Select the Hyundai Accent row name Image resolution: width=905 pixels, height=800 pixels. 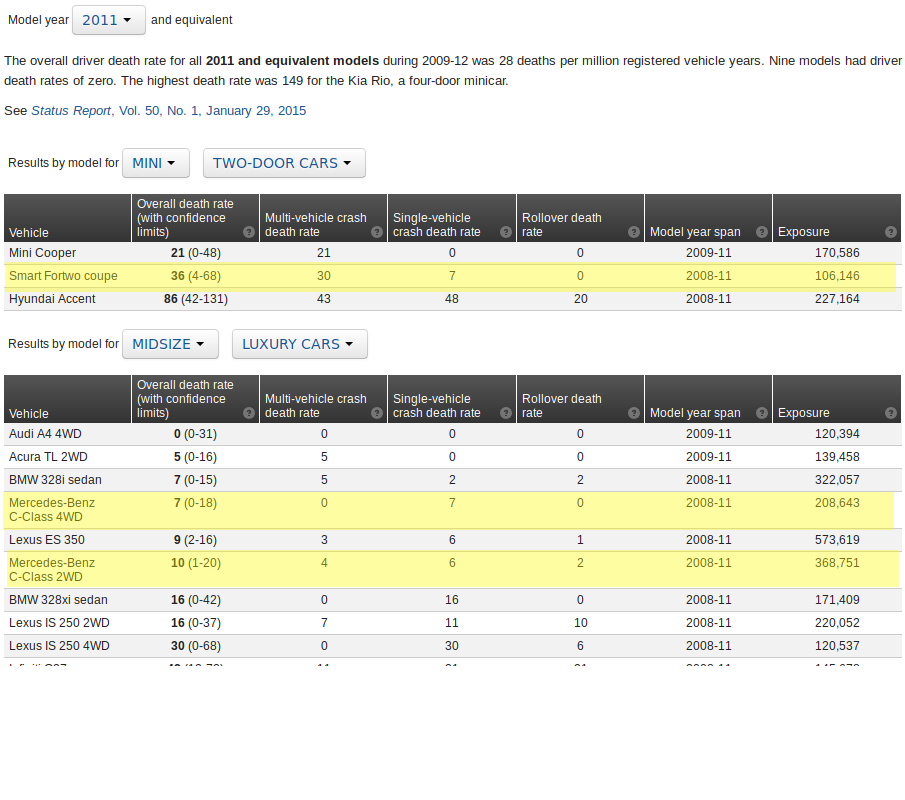tap(53, 299)
